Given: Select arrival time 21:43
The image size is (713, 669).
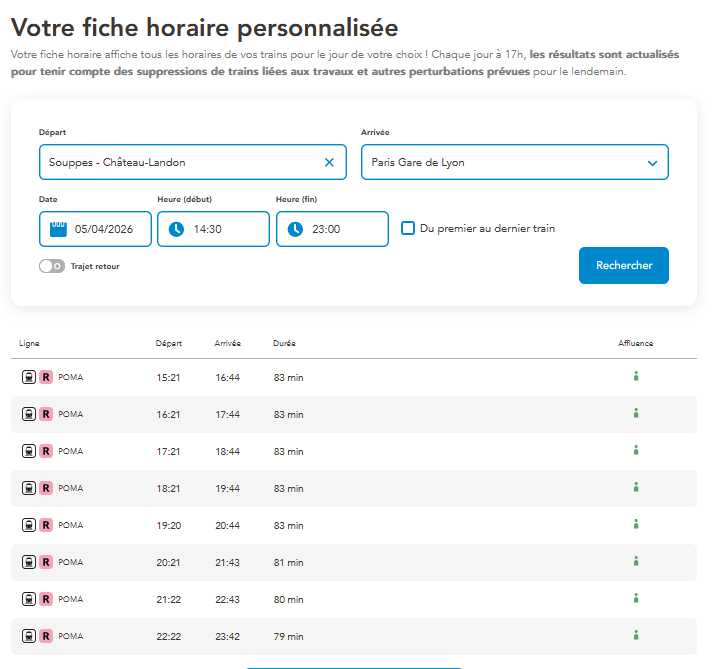Looking at the screenshot, I should click(227, 563).
